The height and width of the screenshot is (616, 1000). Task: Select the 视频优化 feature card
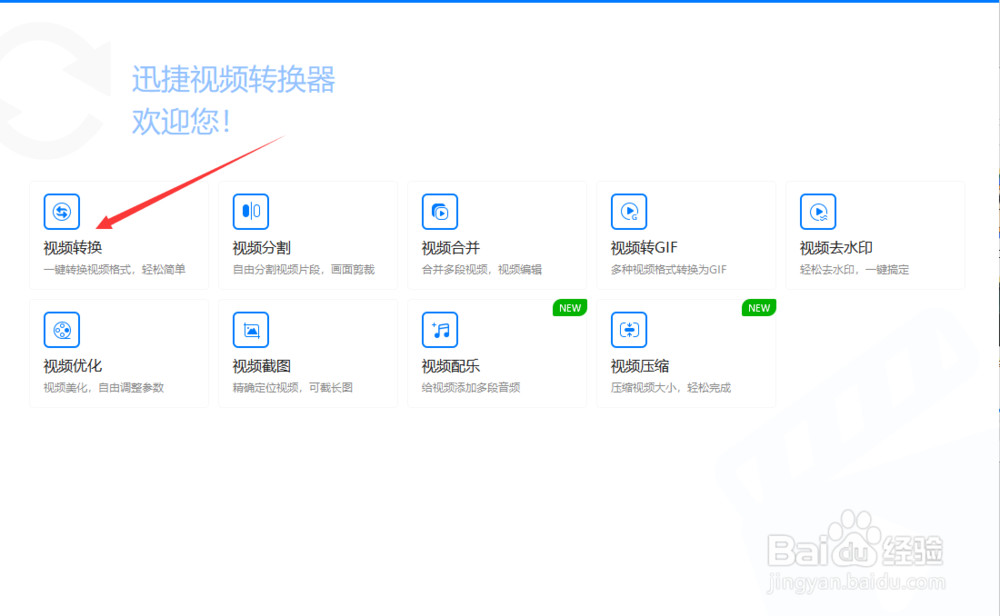pyautogui.click(x=120, y=353)
